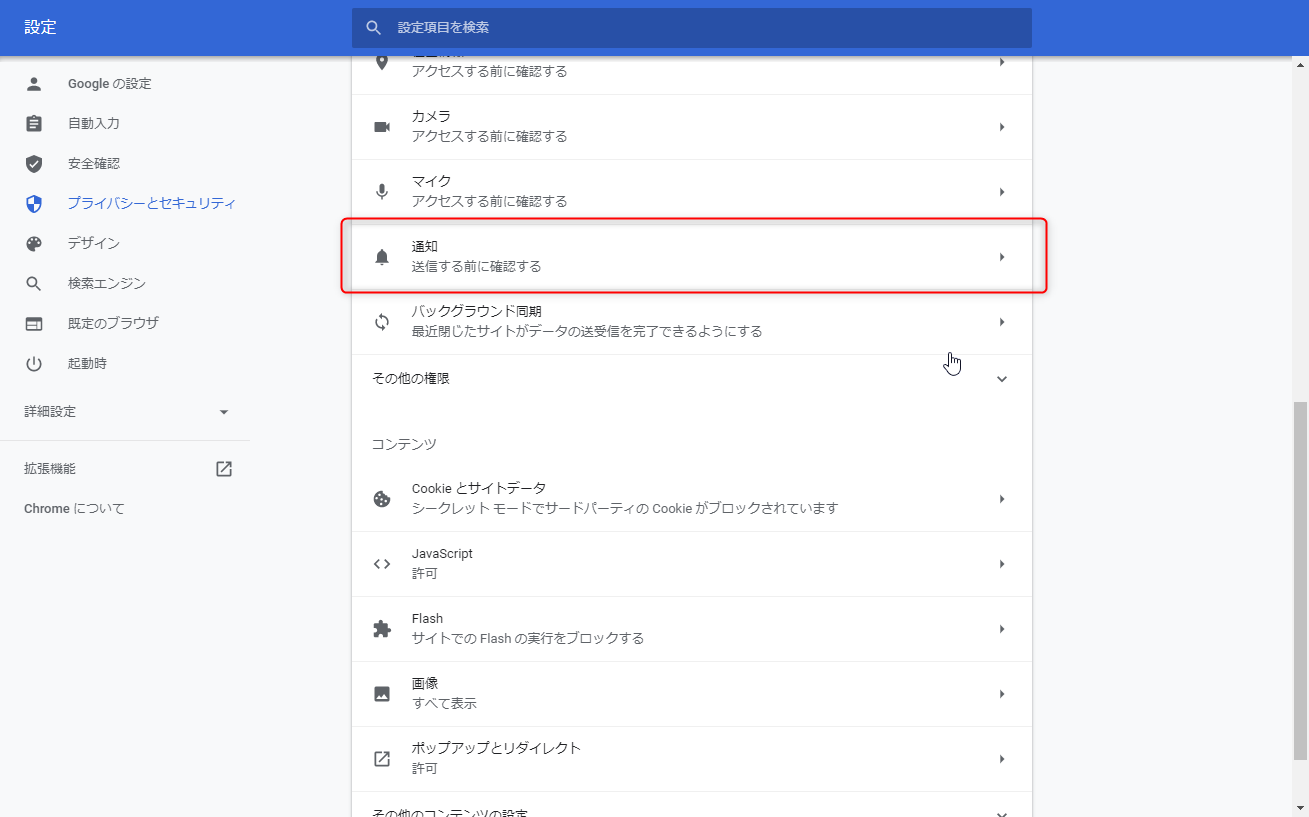
Task: Expand the その他の権限 section
Action: (1002, 380)
